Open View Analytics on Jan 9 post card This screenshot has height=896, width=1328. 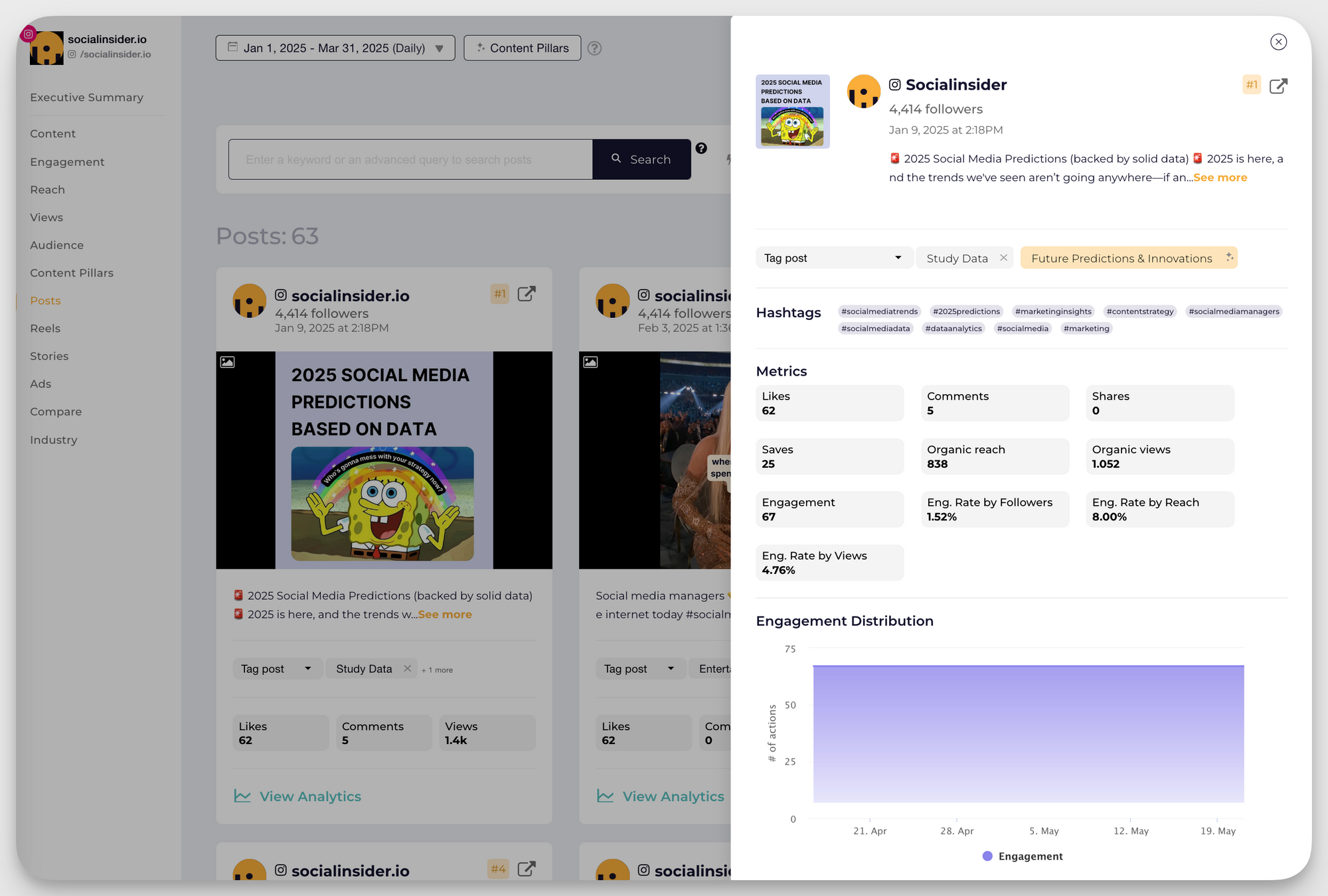pos(297,796)
